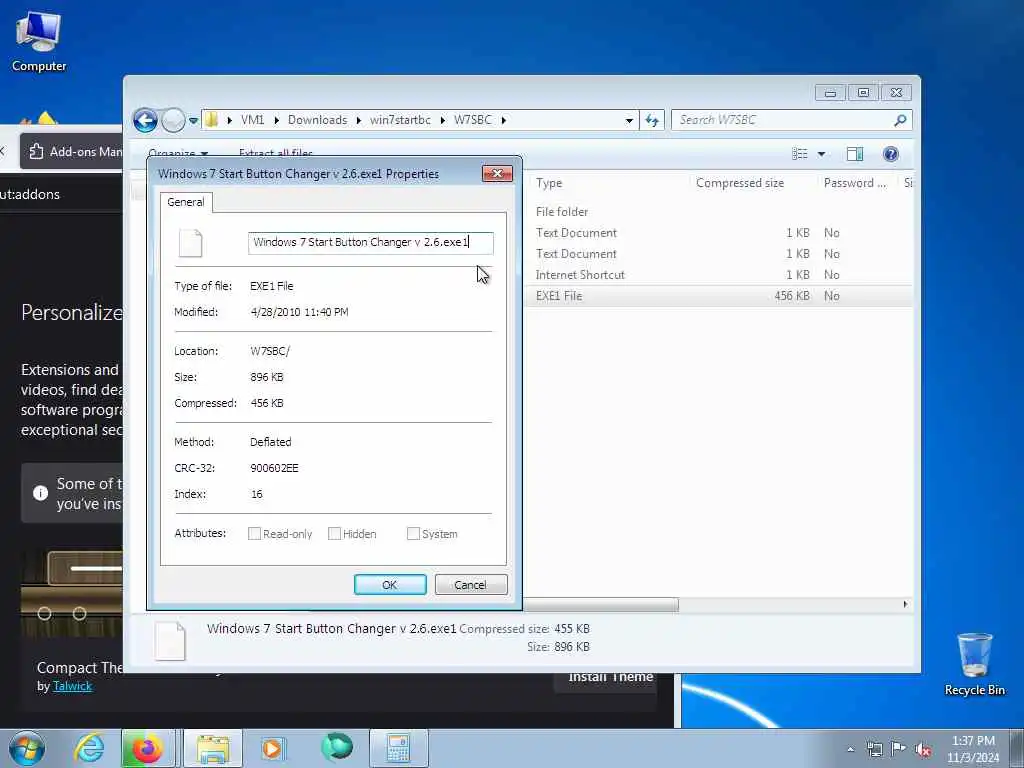Expand the arrow before VM1 in the breadcrumb
The image size is (1024, 768).
click(x=229, y=120)
